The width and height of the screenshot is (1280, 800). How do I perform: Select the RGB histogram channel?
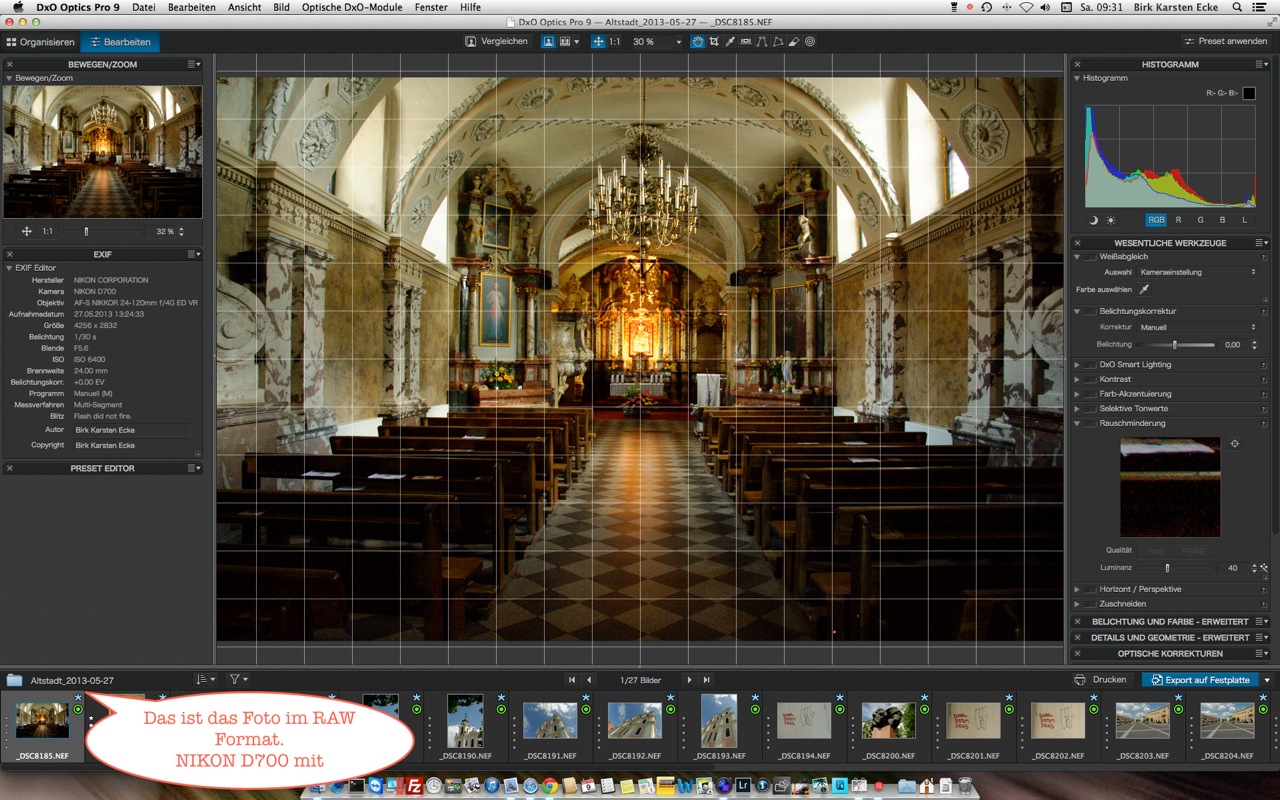click(x=1156, y=220)
